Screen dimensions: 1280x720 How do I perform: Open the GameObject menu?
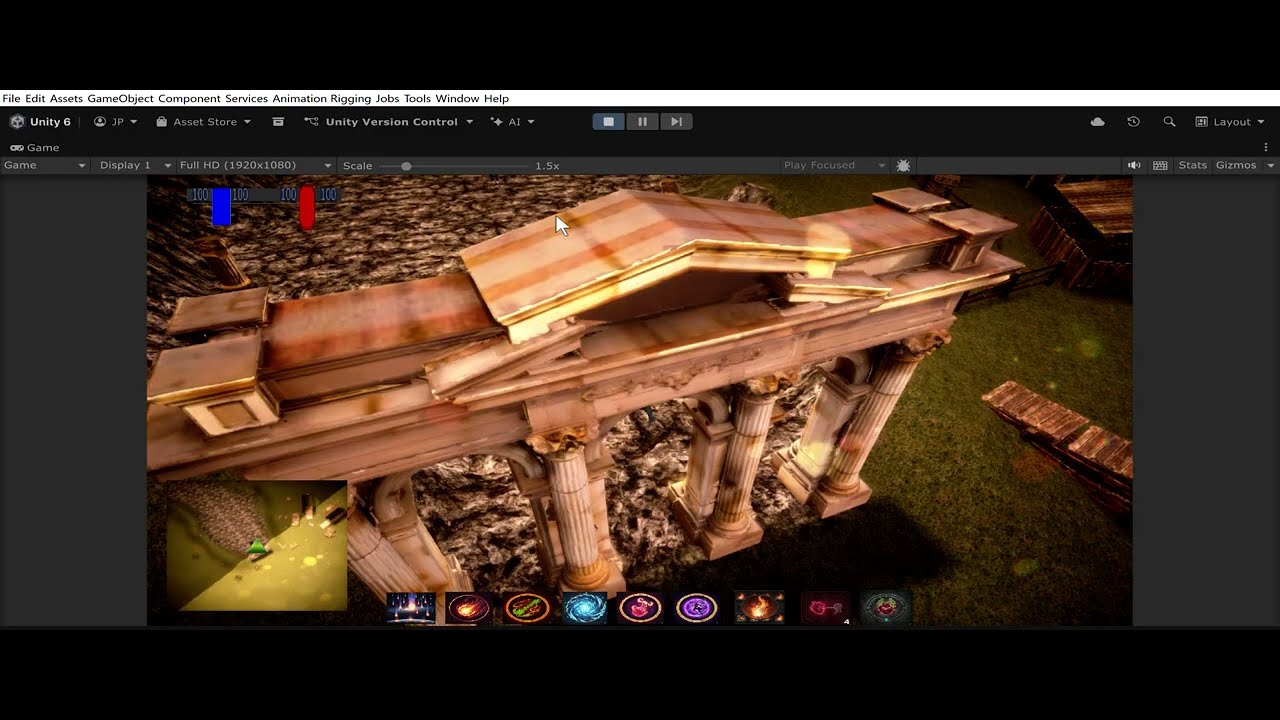tap(120, 99)
